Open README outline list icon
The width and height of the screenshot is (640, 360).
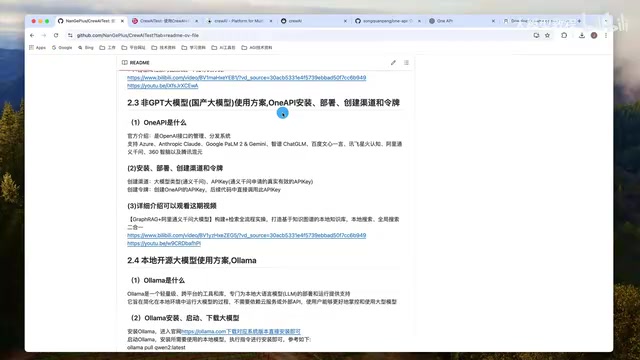pyautogui.click(x=406, y=62)
